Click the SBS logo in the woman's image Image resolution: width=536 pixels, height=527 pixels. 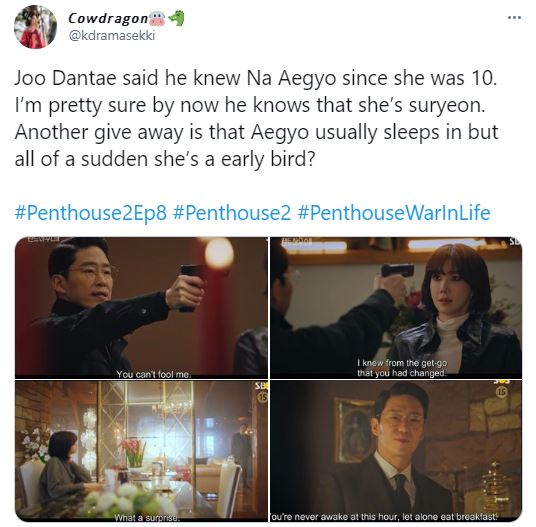point(515,241)
